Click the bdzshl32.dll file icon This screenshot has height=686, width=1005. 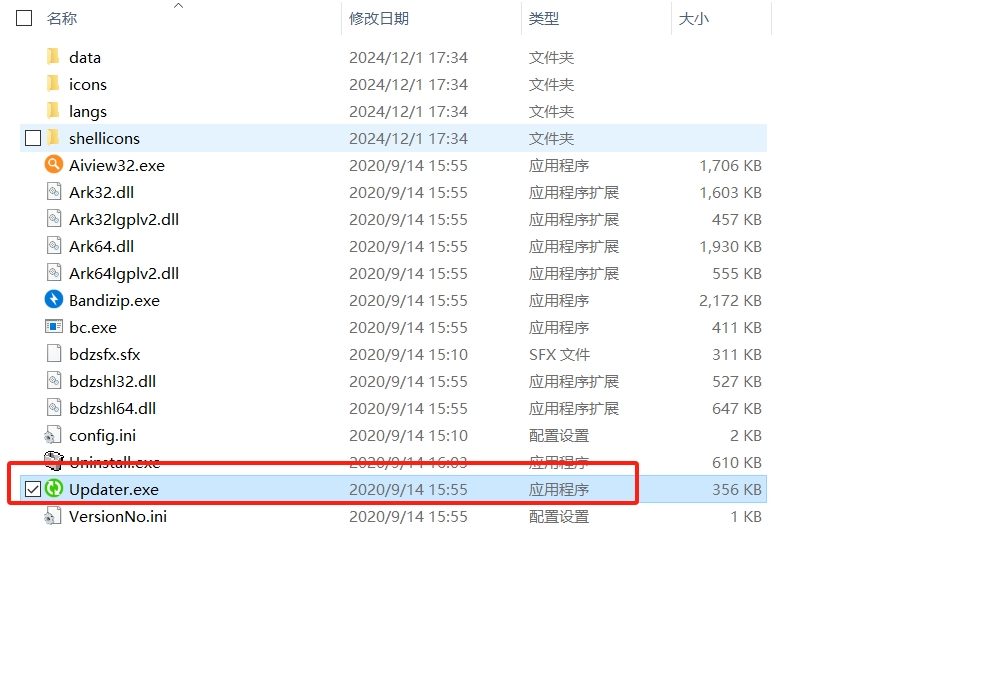54,380
